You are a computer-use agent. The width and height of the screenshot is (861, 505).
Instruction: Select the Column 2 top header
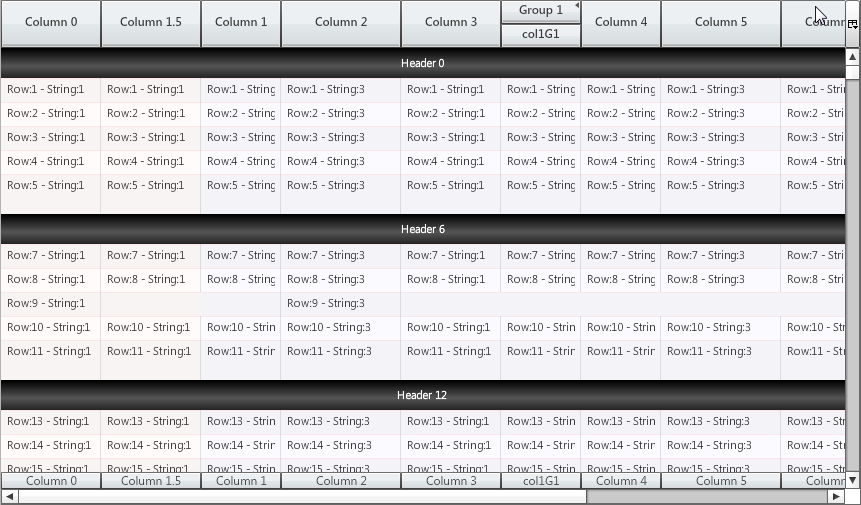(x=341, y=22)
